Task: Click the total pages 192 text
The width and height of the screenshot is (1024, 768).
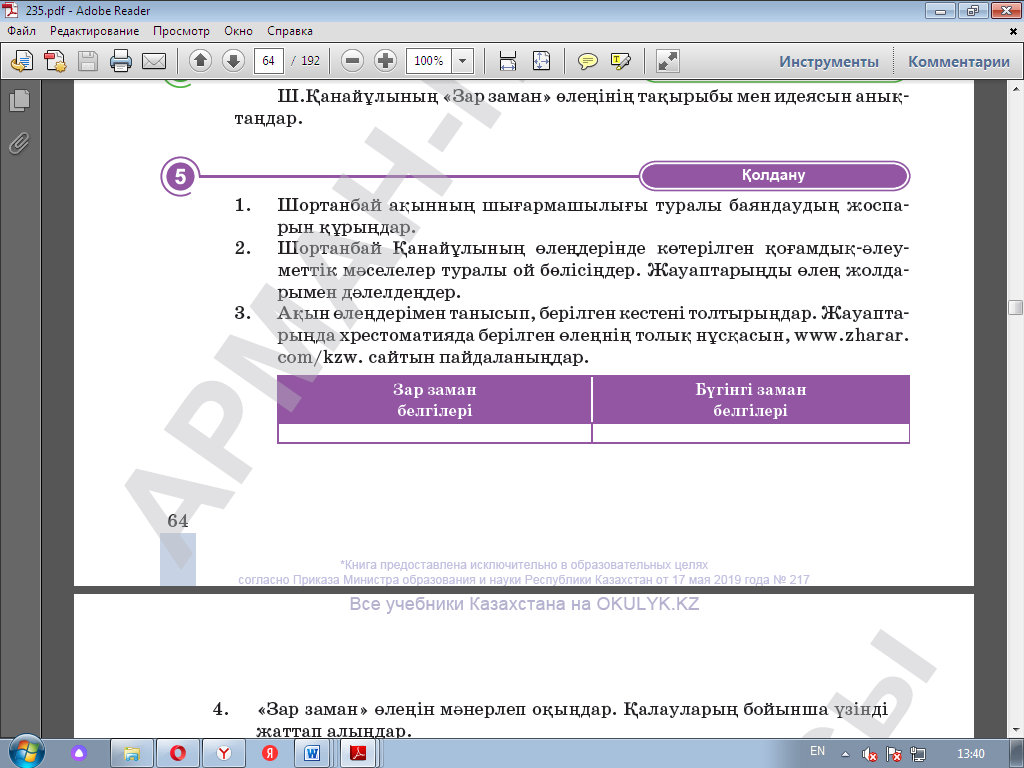Action: click(x=310, y=61)
